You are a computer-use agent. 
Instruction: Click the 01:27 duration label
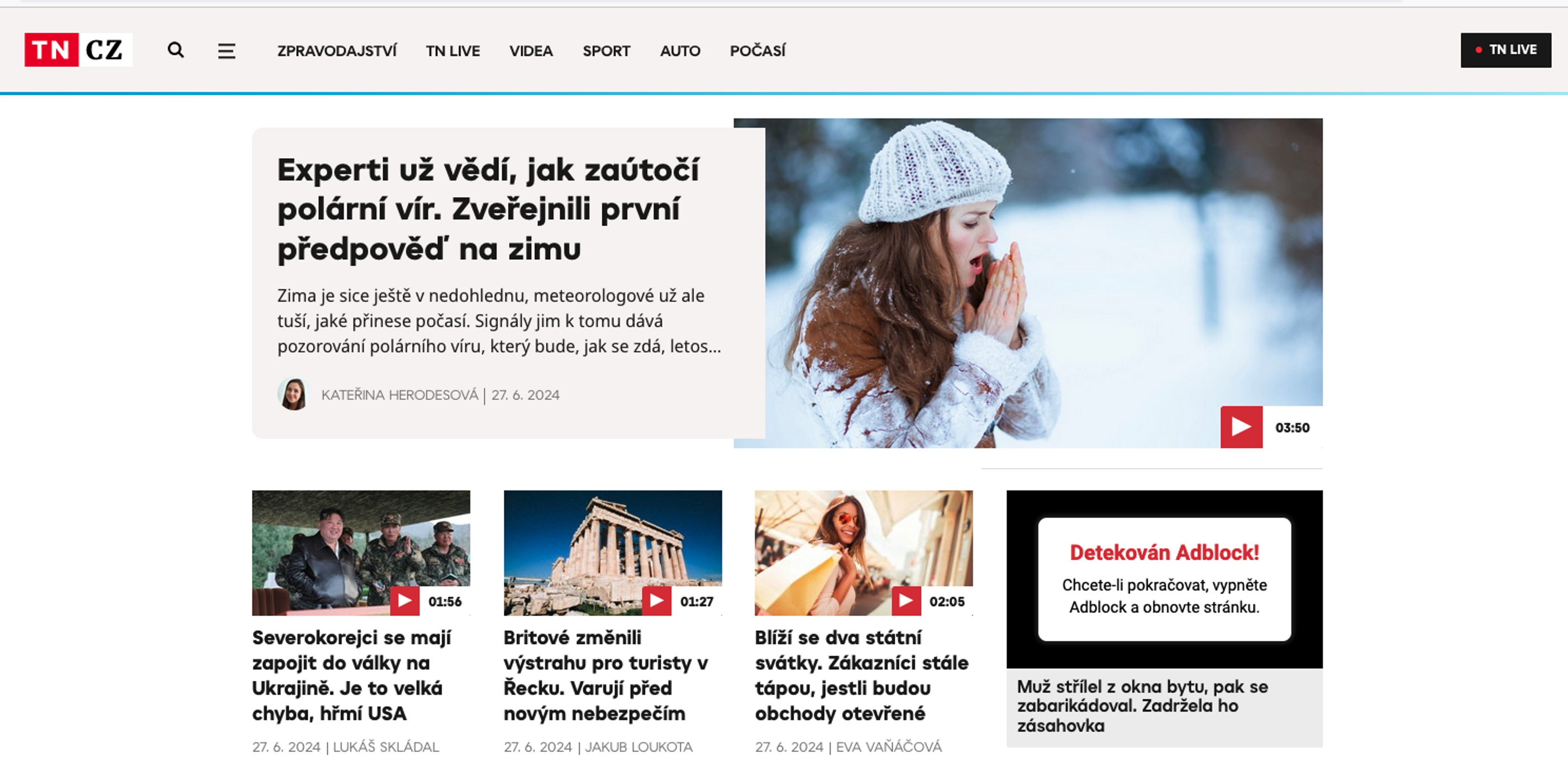click(x=697, y=602)
